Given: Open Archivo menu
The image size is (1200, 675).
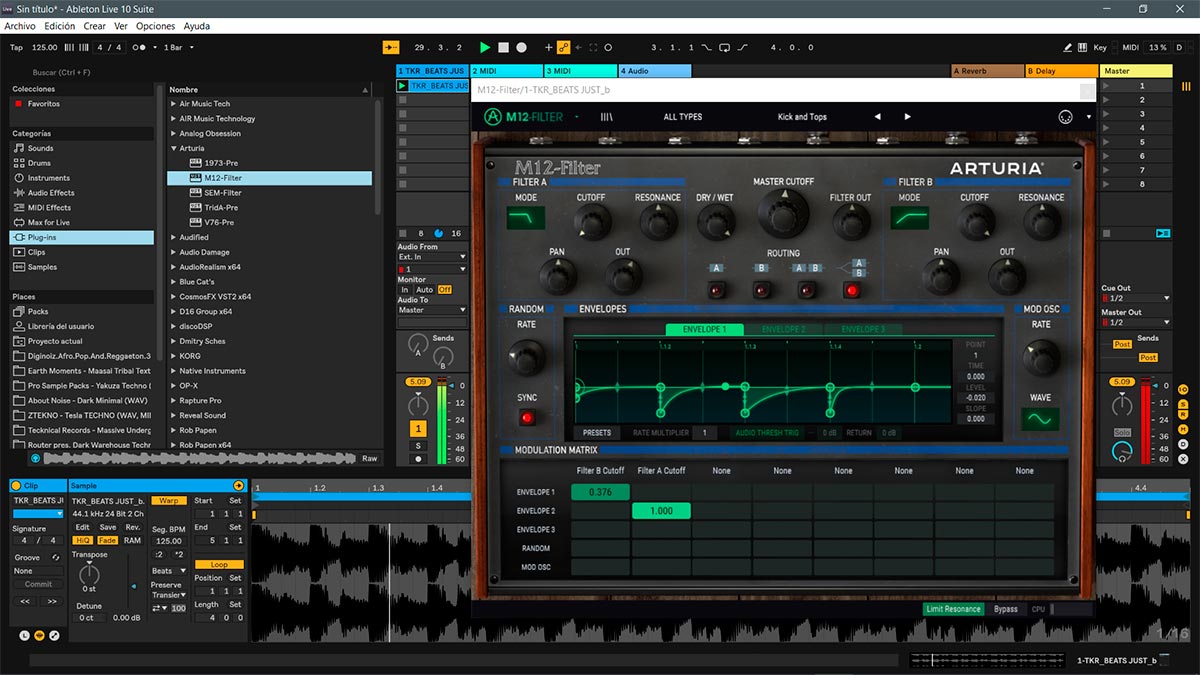Looking at the screenshot, I should point(20,26).
